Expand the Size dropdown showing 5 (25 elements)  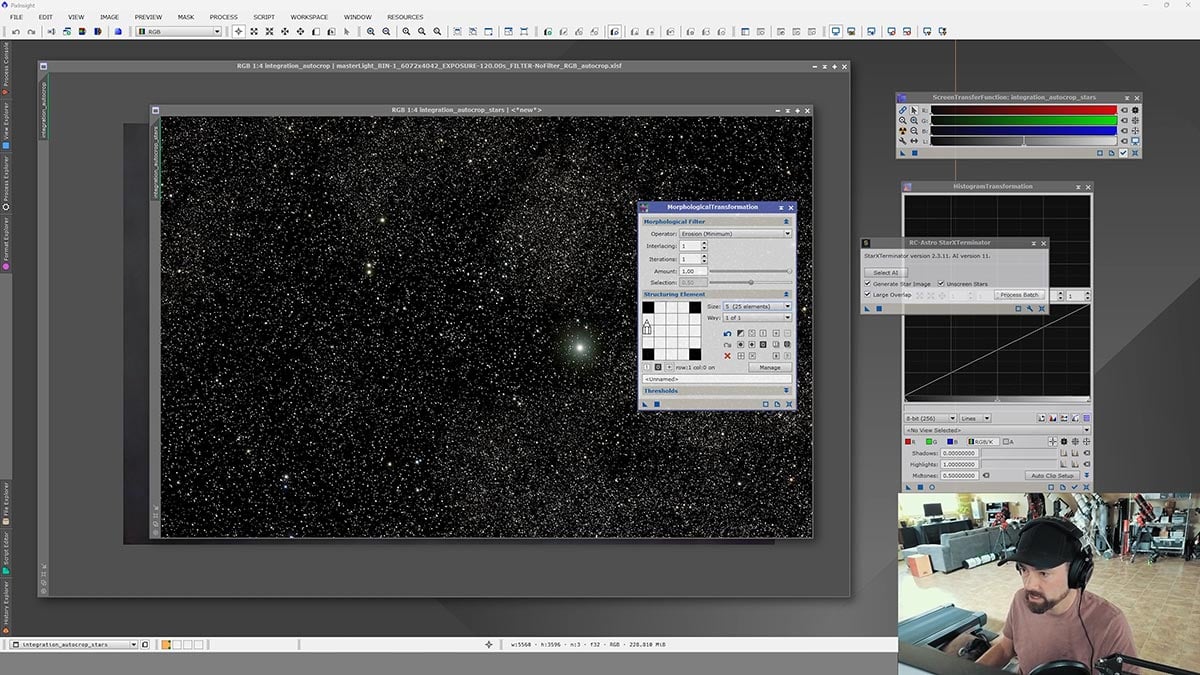pos(757,306)
